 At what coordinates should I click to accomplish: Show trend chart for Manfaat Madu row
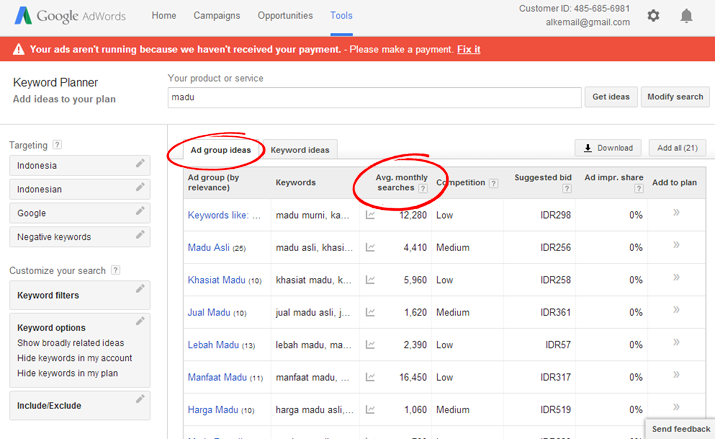pos(370,377)
